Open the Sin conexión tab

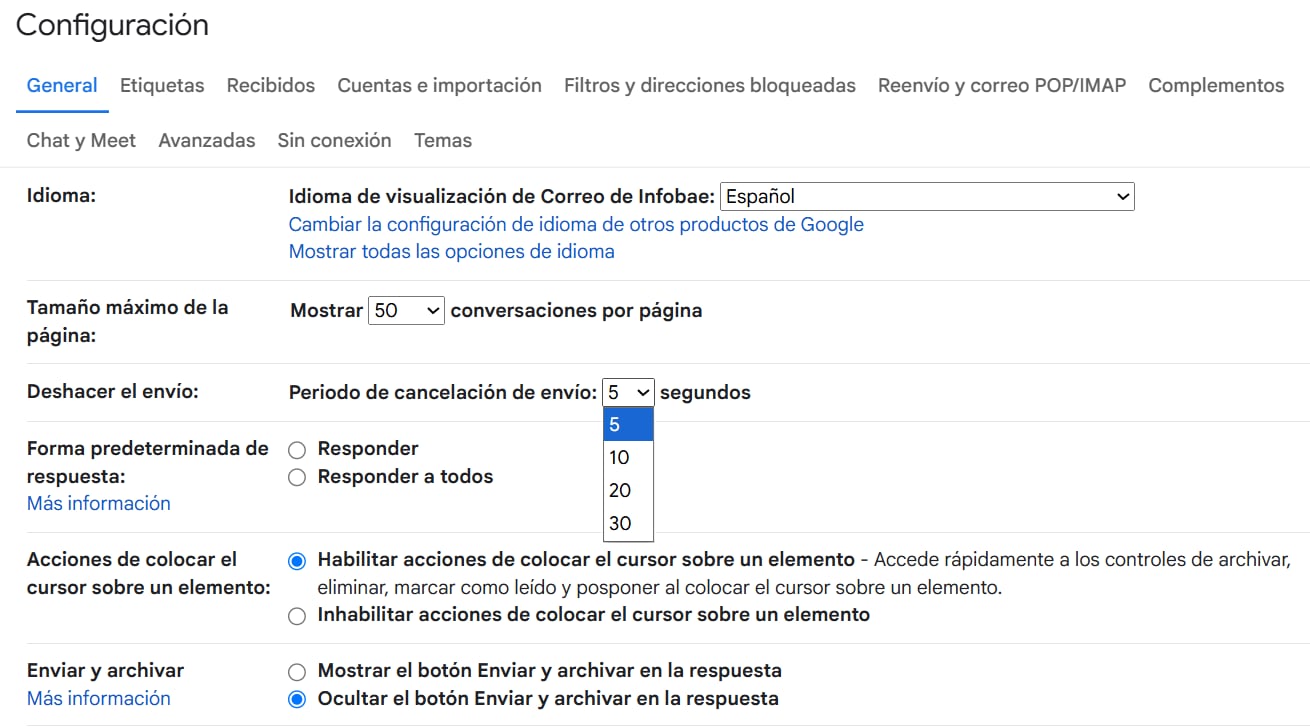[x=335, y=141]
